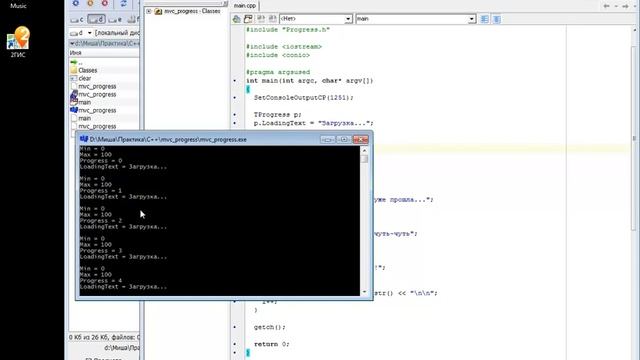
Task: Click the 'Progress = 2' console output line
Action: (x=101, y=221)
